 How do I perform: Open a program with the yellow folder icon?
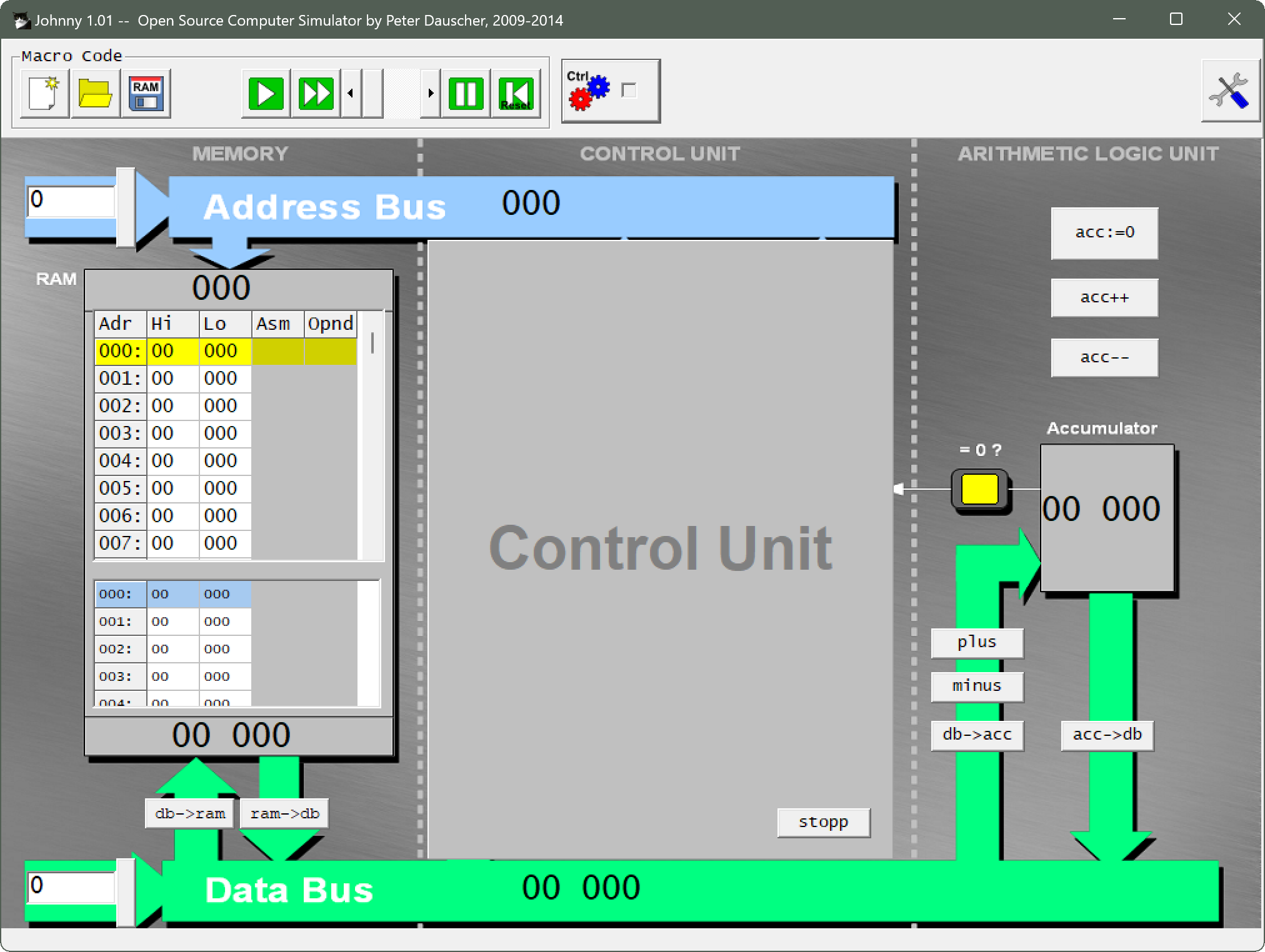(x=95, y=94)
